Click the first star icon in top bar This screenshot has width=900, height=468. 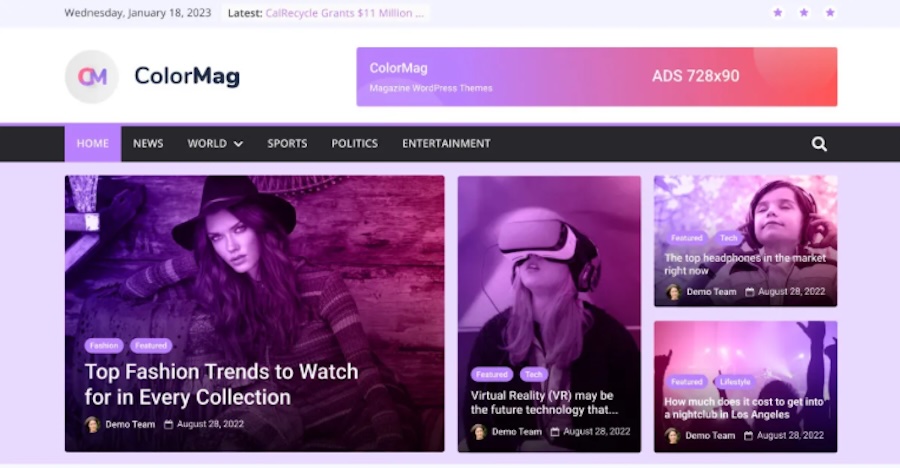pos(778,13)
